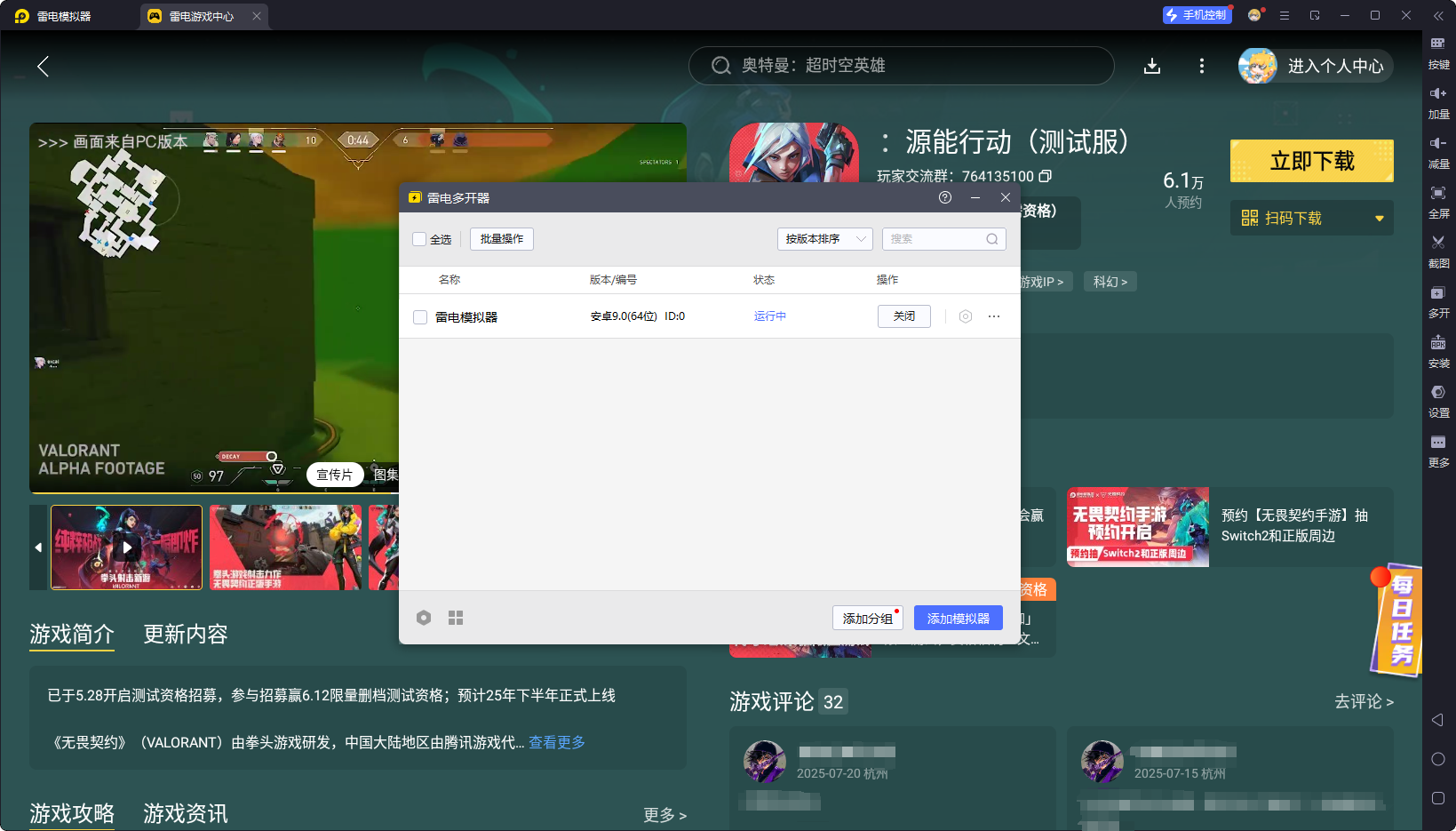Click the 减量 volume down icon

1438,144
